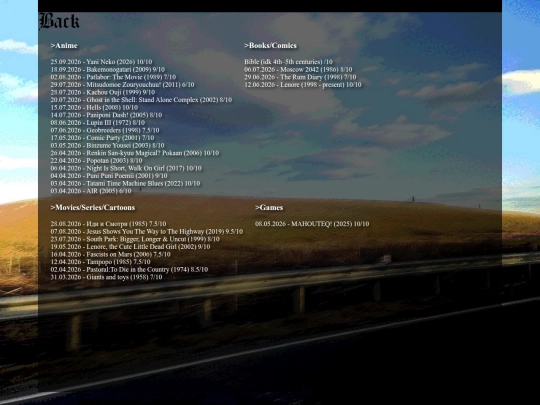This screenshot has height=405, width=540.
Task: Select the Tampopo (1985) entry
Action: [101, 262]
